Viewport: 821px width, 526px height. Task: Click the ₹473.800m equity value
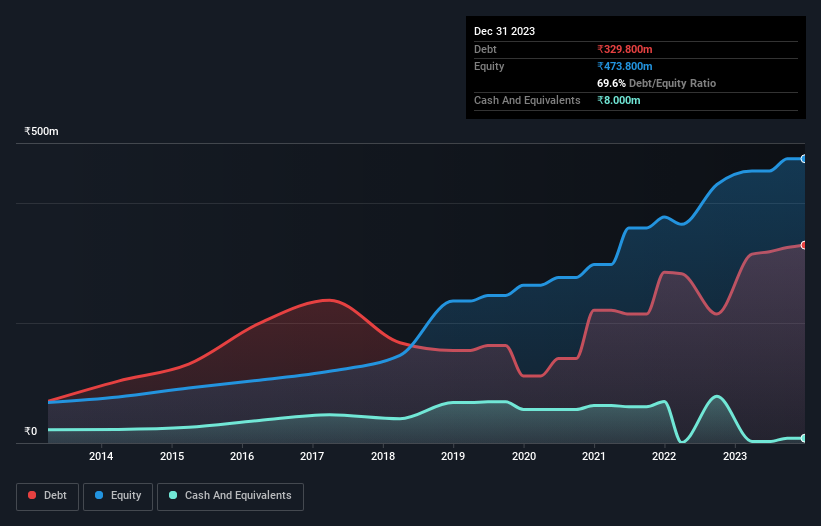coord(625,66)
